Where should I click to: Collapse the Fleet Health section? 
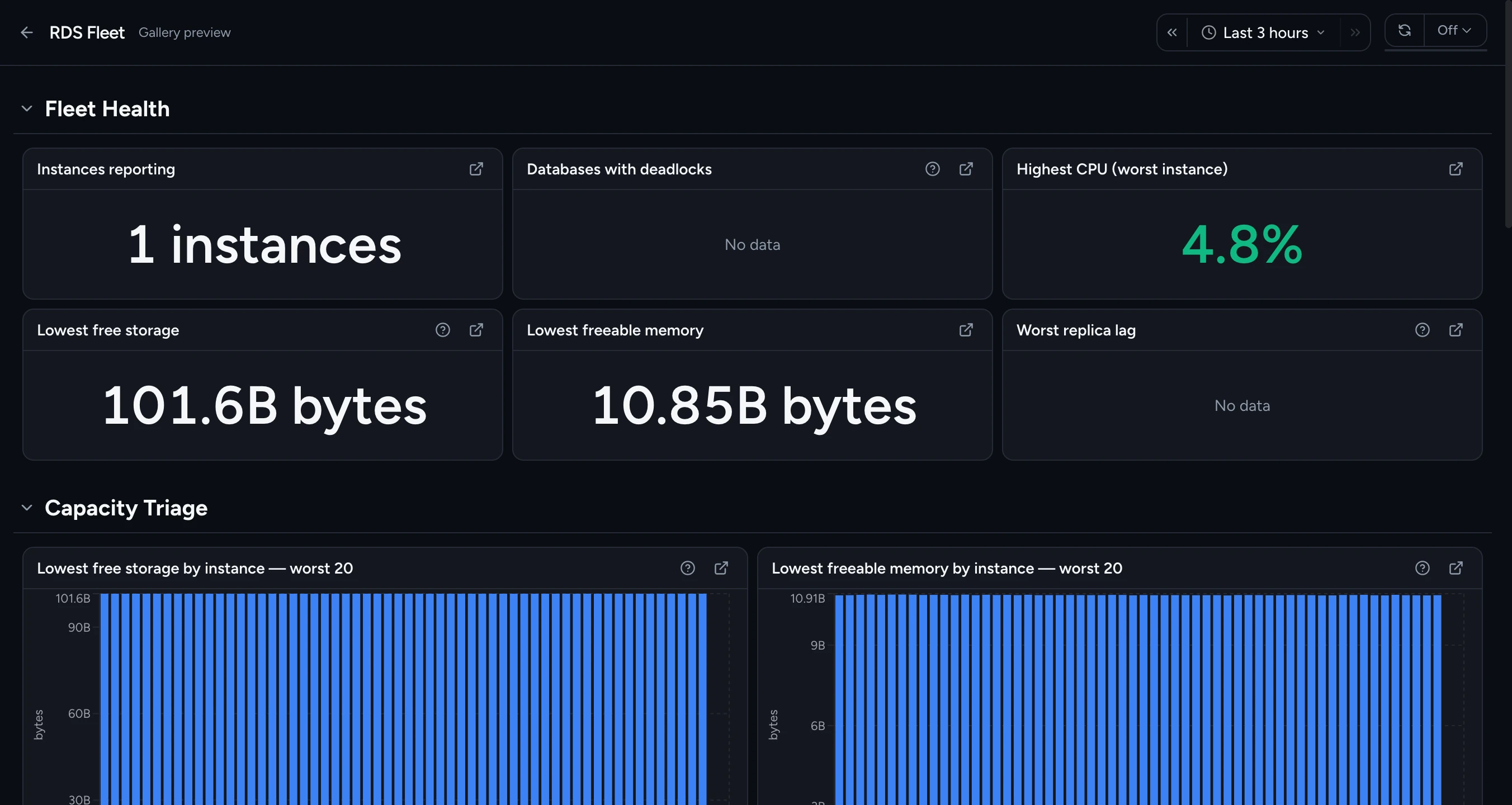point(26,108)
